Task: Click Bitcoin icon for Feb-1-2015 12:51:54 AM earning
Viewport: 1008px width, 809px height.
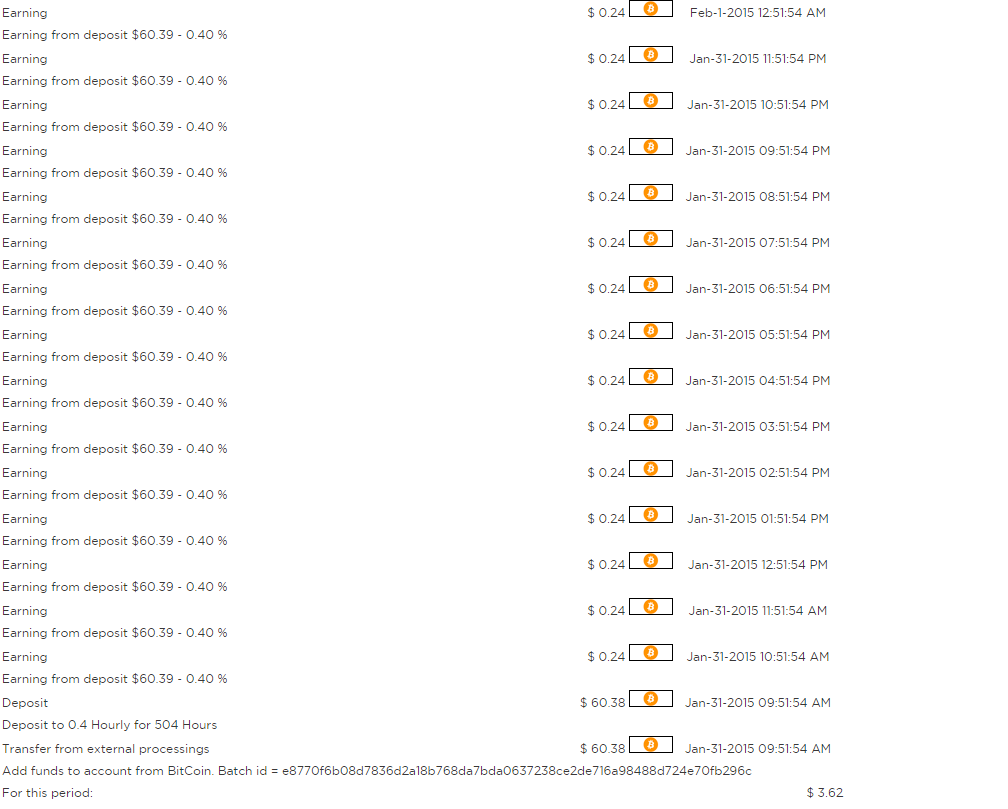Action: pos(651,8)
